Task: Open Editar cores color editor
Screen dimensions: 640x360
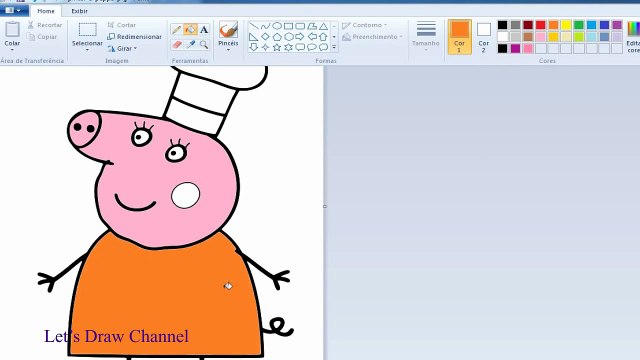Action: pos(633,37)
